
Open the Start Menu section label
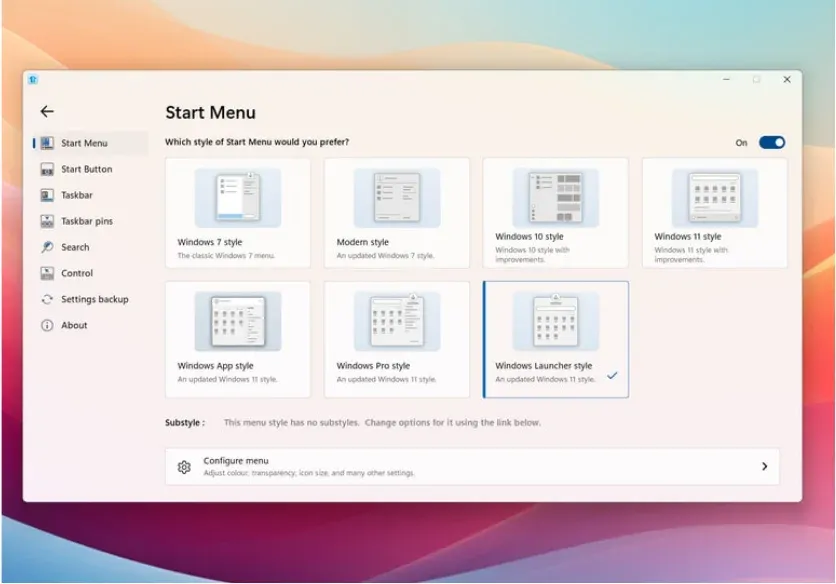[84, 143]
